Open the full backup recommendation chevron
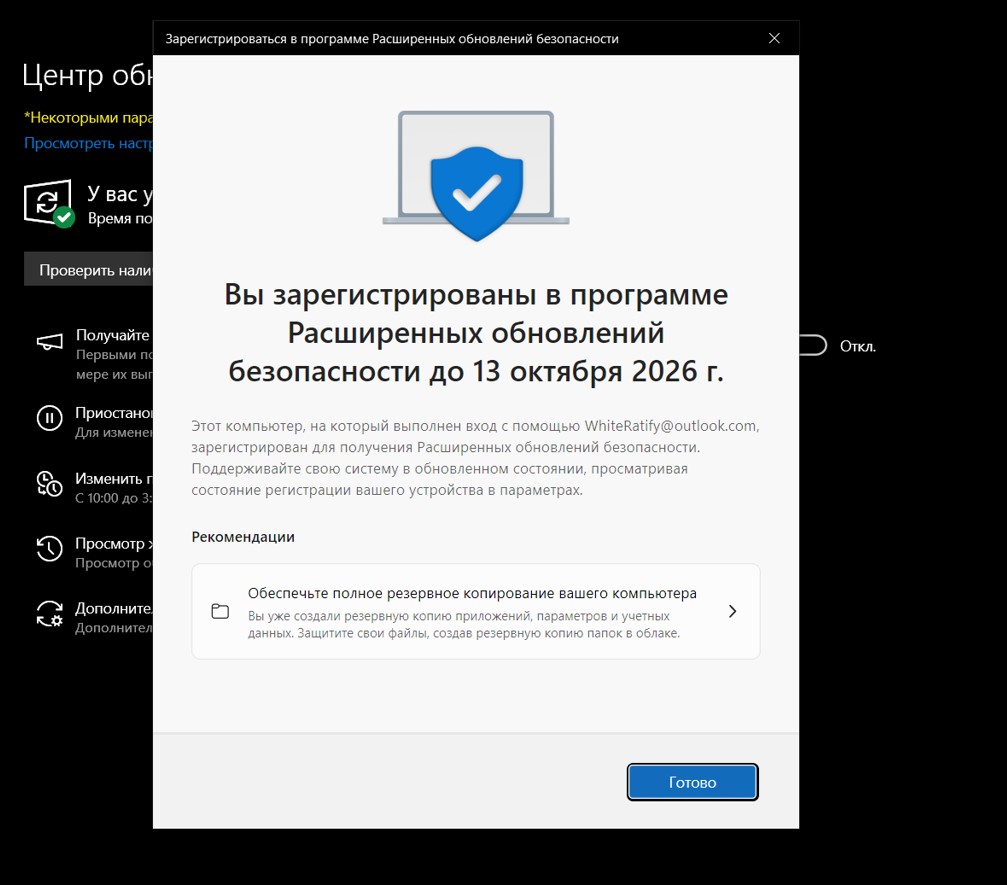Image resolution: width=1007 pixels, height=885 pixels. point(732,611)
